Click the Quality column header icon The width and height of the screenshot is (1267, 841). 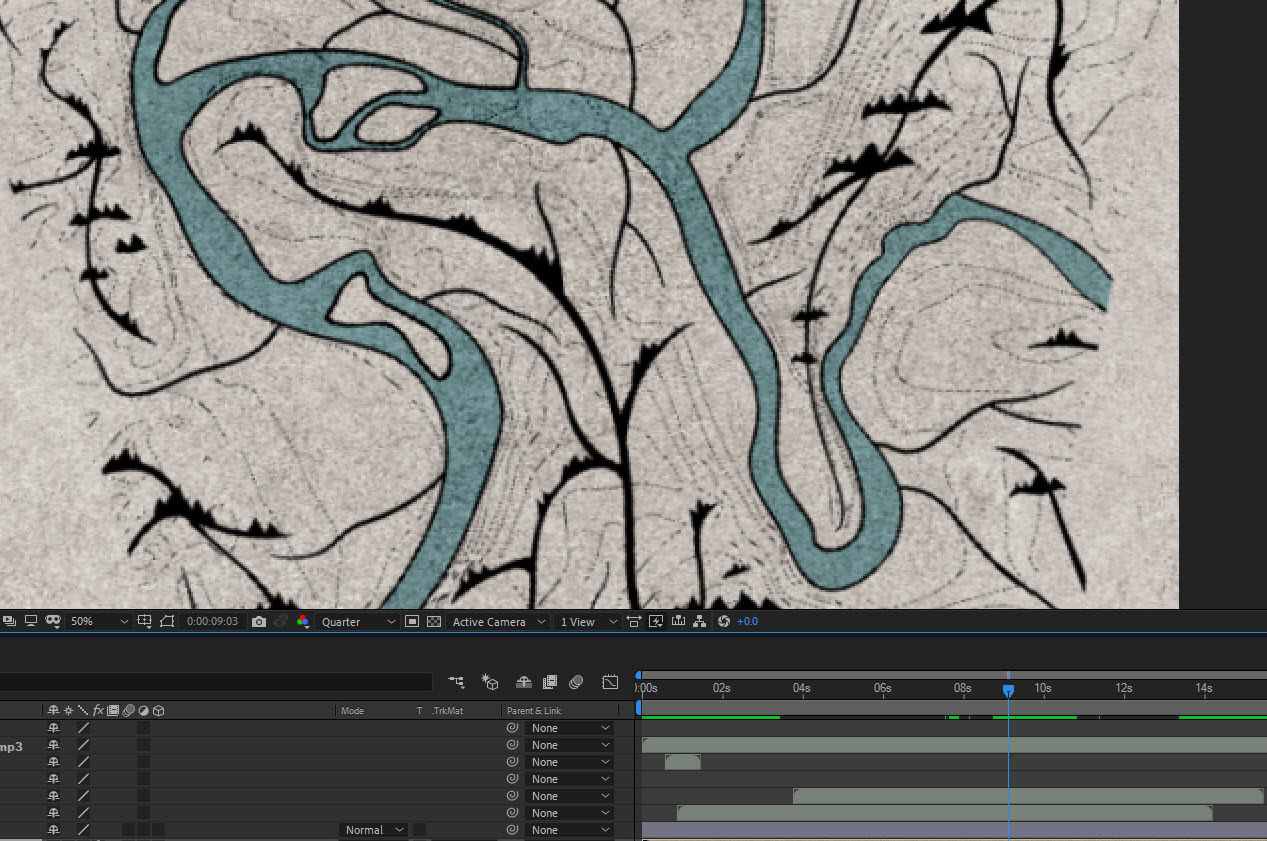point(82,711)
